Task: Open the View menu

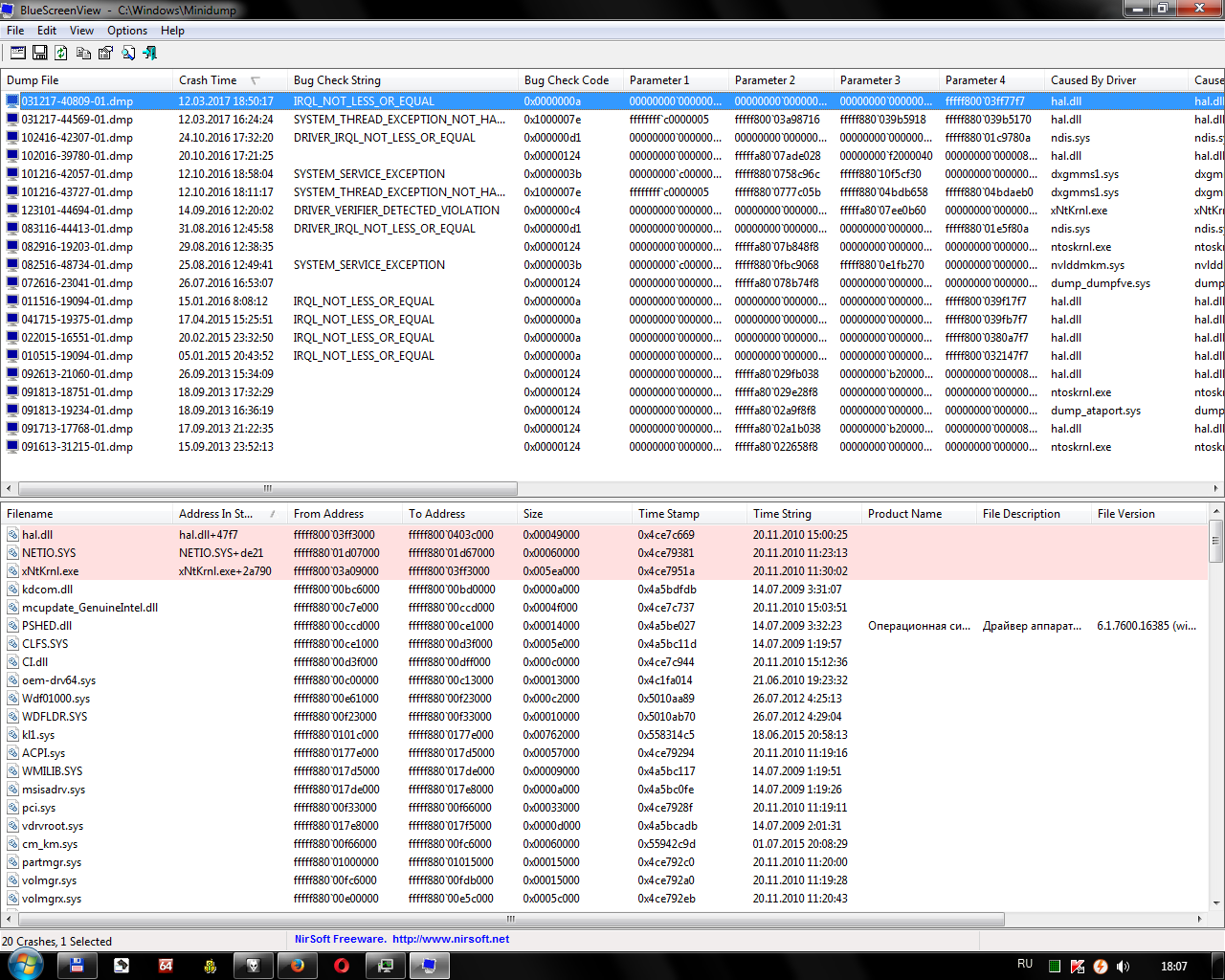Action: coord(82,31)
